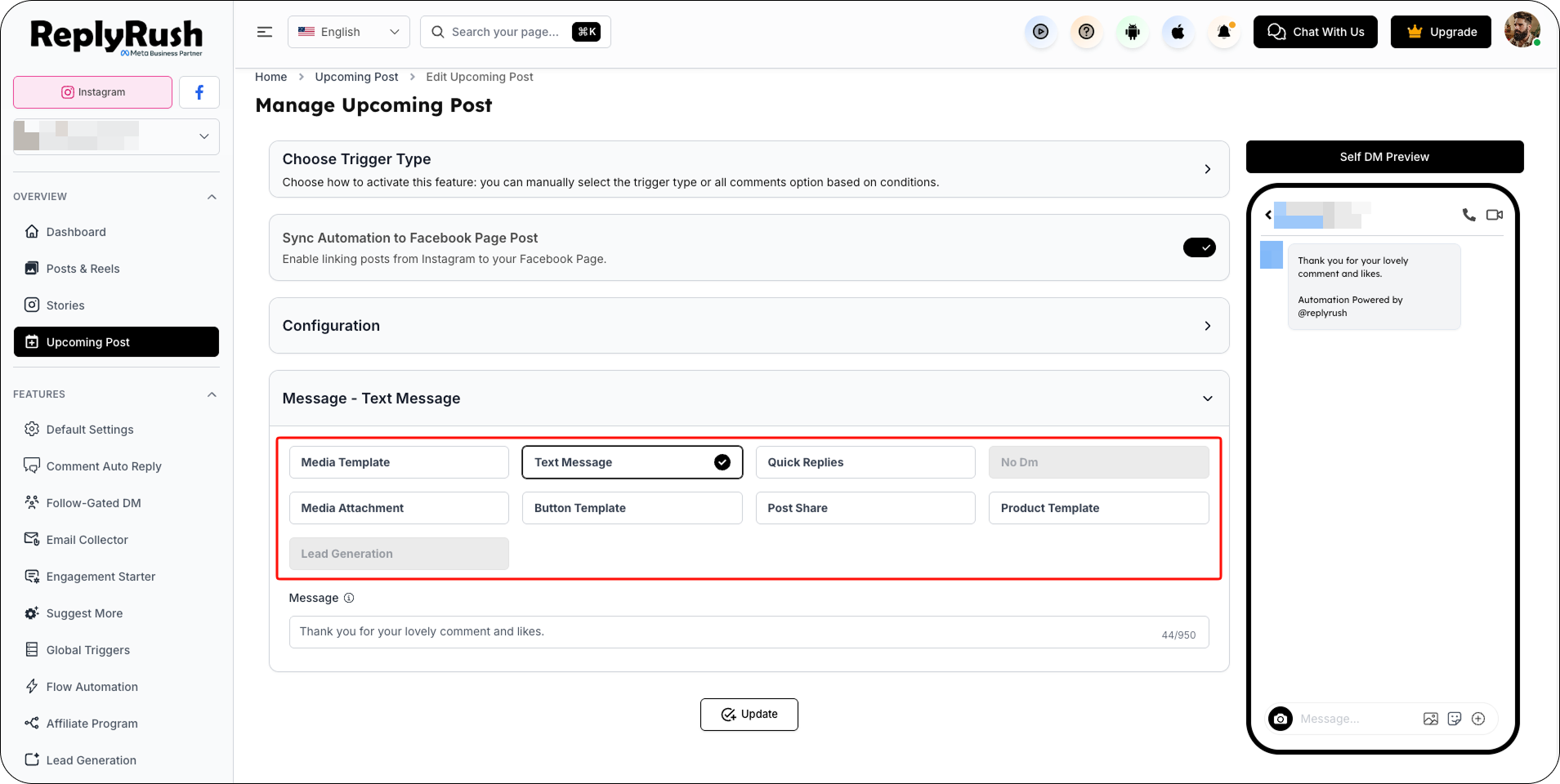
Task: Click plus icon in DM preview
Action: [x=1478, y=719]
